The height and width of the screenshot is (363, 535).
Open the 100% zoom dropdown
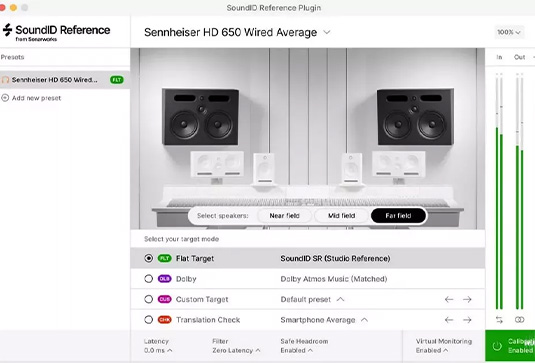click(x=509, y=32)
